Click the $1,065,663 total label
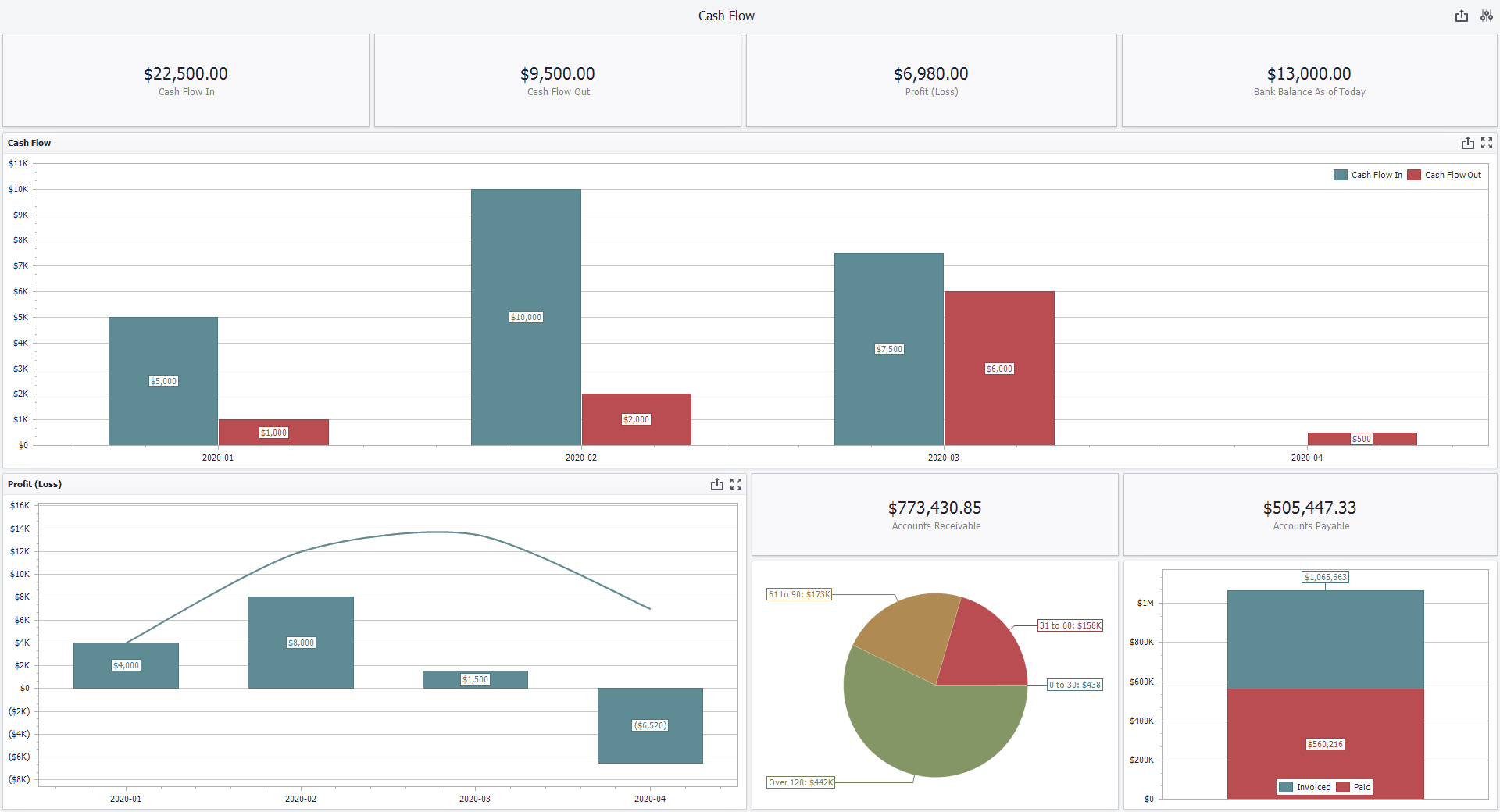The height and width of the screenshot is (812, 1500). tap(1326, 577)
